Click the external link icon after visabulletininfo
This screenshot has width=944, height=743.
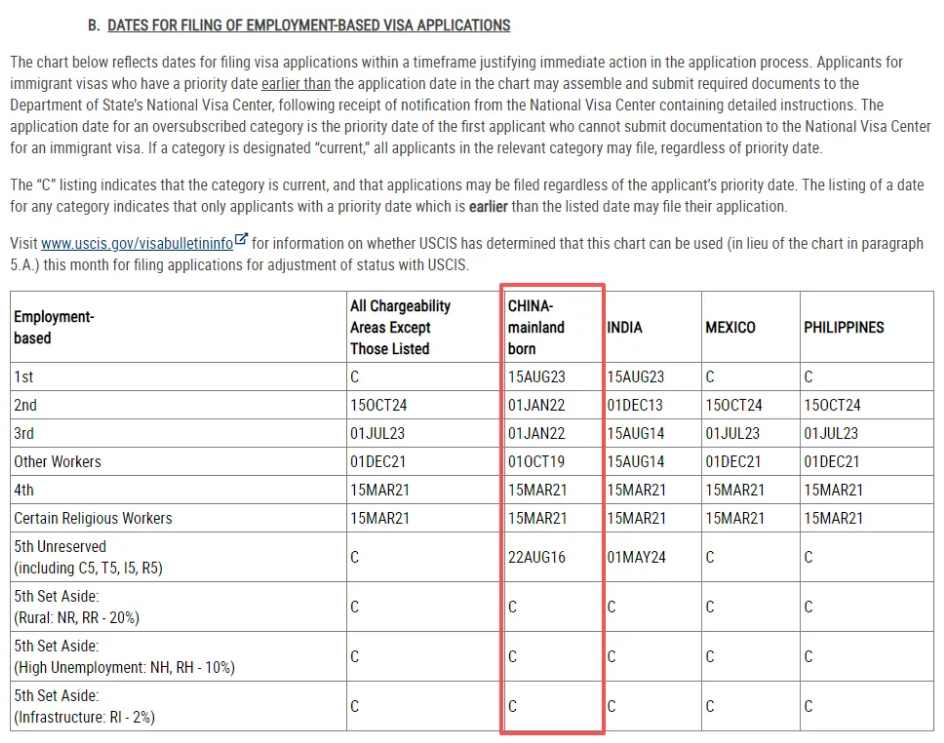240,242
